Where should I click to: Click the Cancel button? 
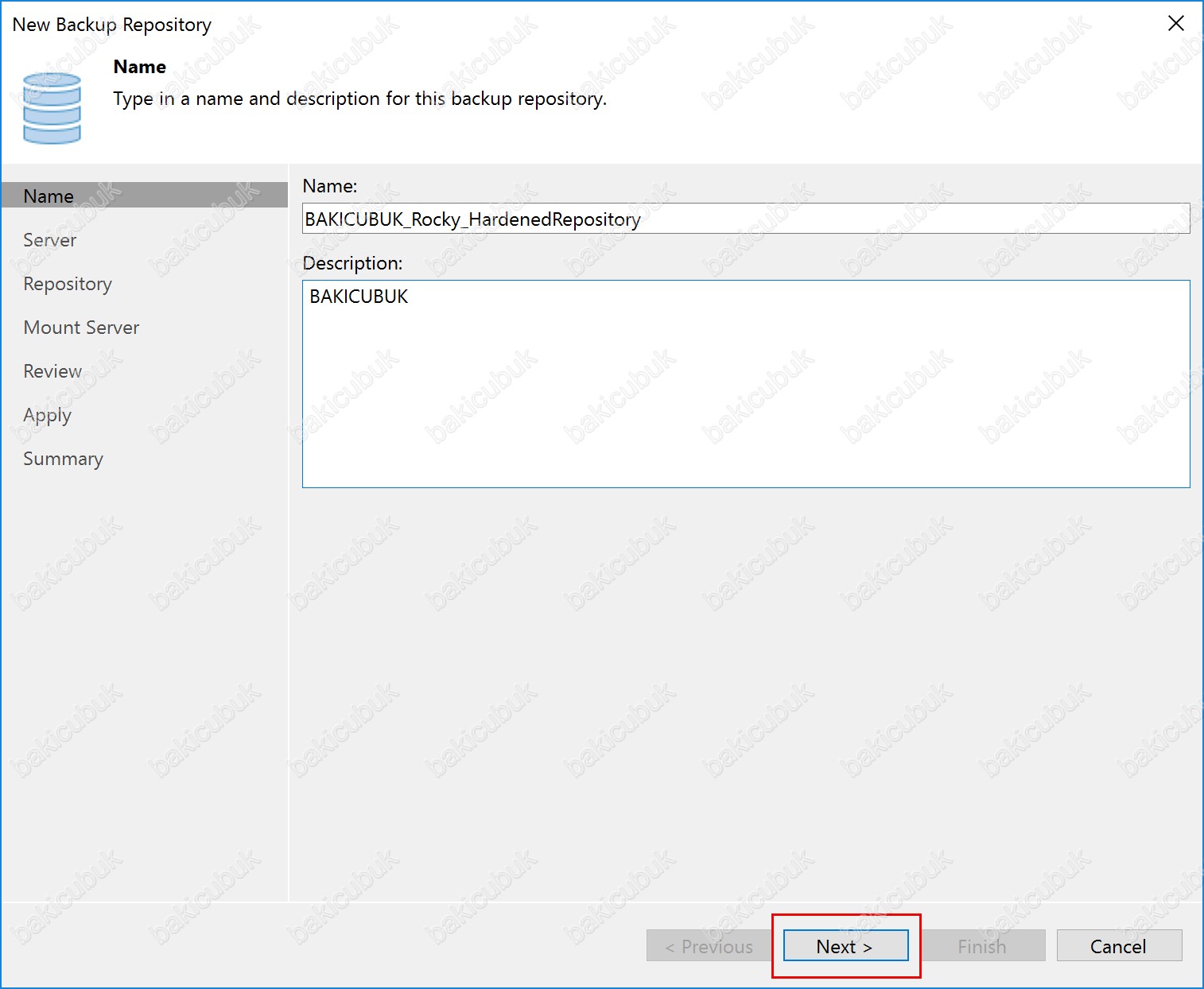pos(1119,945)
